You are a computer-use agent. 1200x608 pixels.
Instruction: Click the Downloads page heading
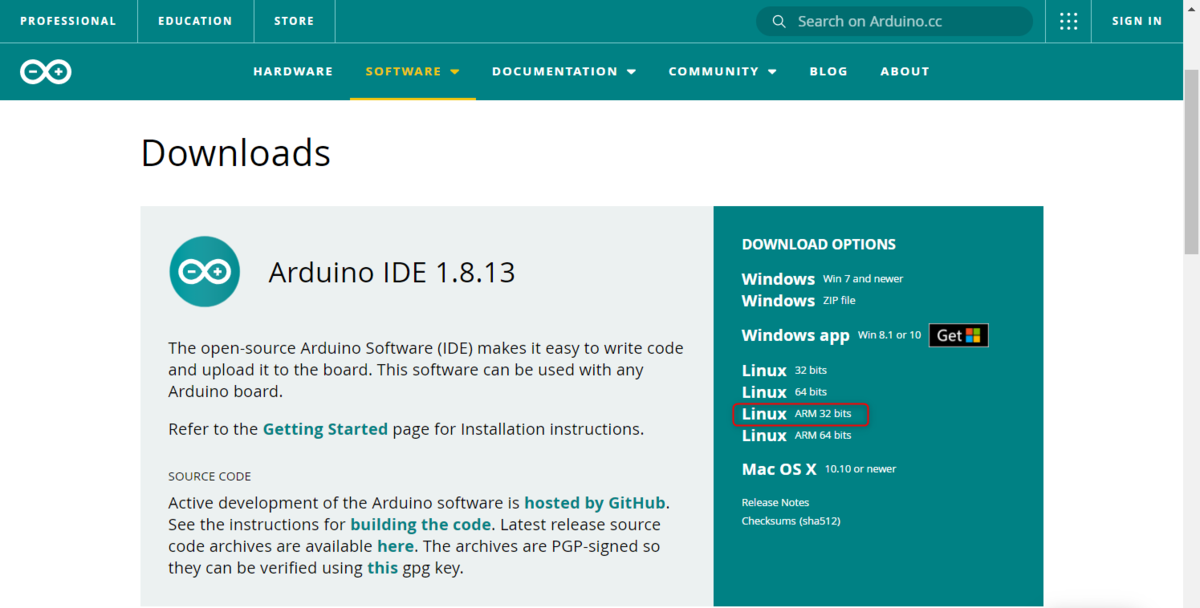click(x=236, y=153)
